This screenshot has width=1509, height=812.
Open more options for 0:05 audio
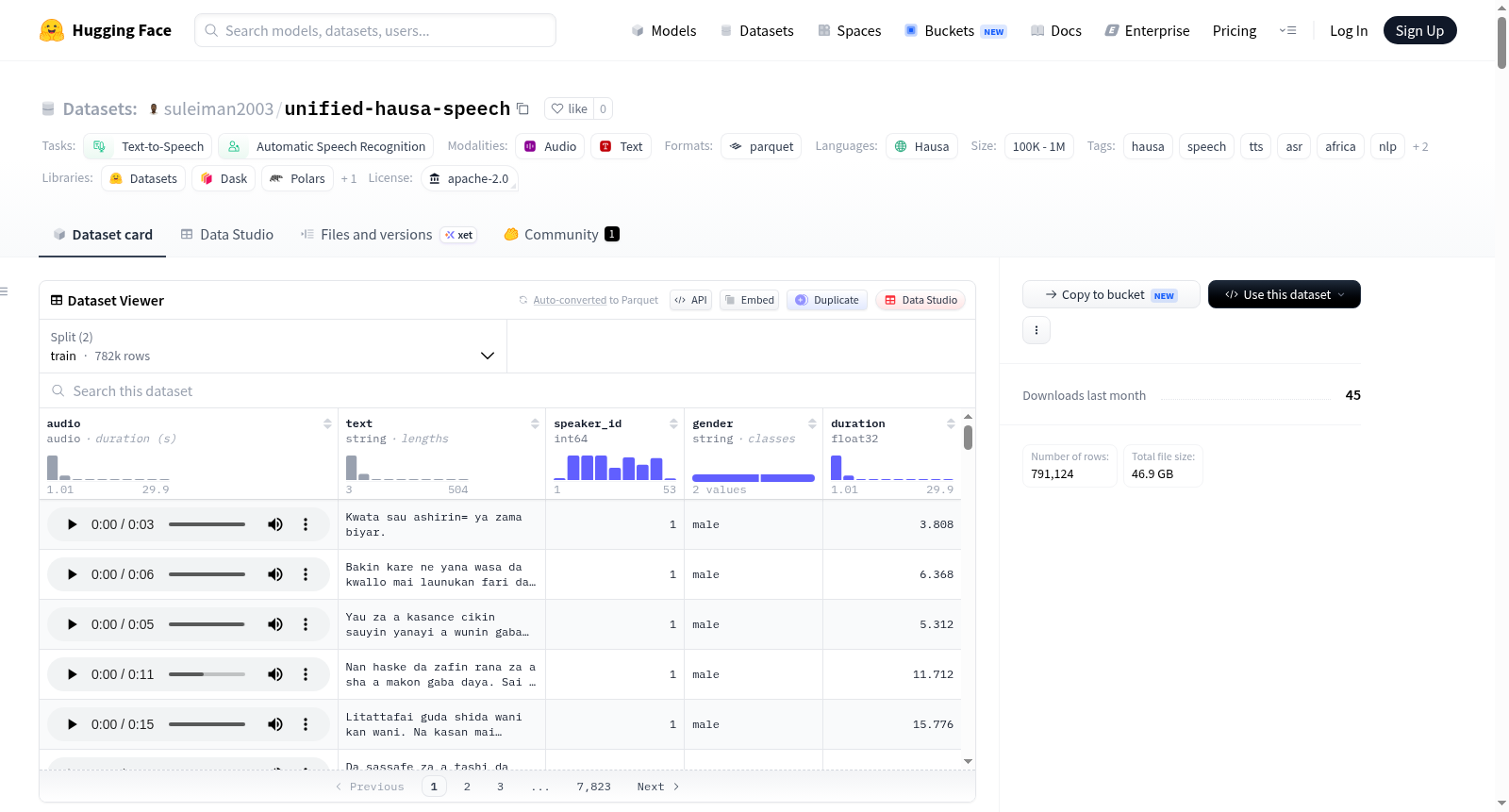pyautogui.click(x=306, y=624)
